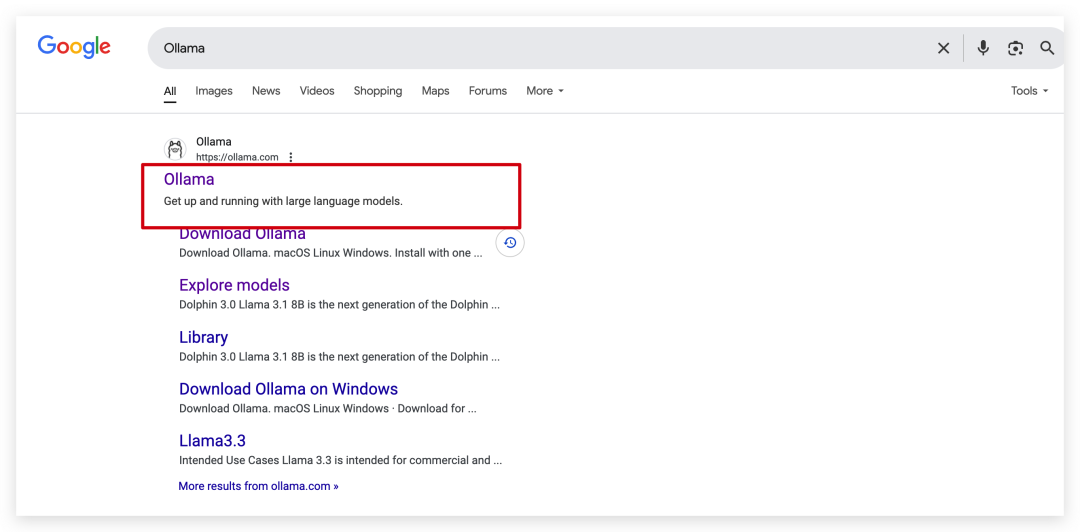Switch to the News tab

coord(266,91)
